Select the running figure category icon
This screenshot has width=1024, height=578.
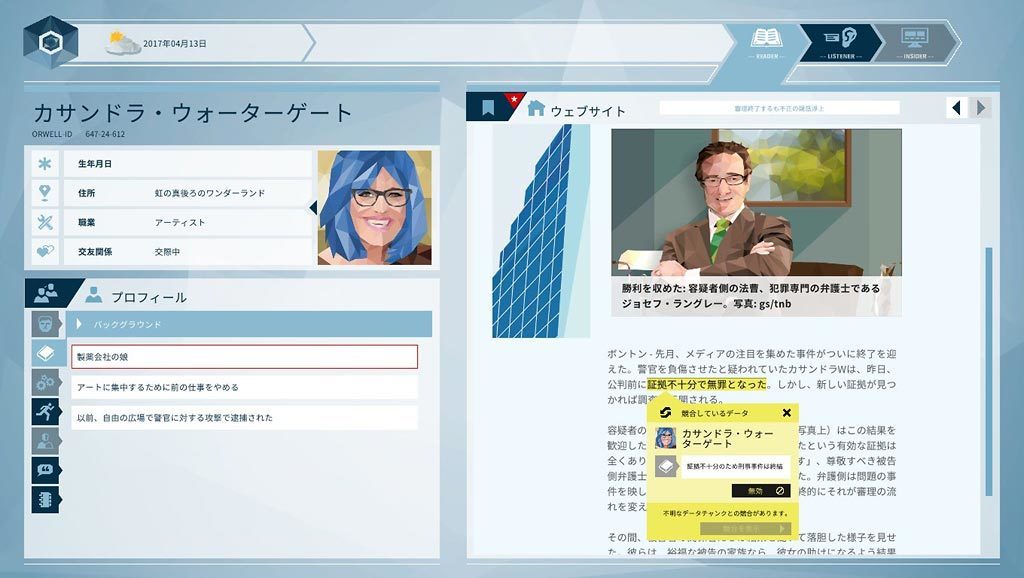tap(45, 411)
